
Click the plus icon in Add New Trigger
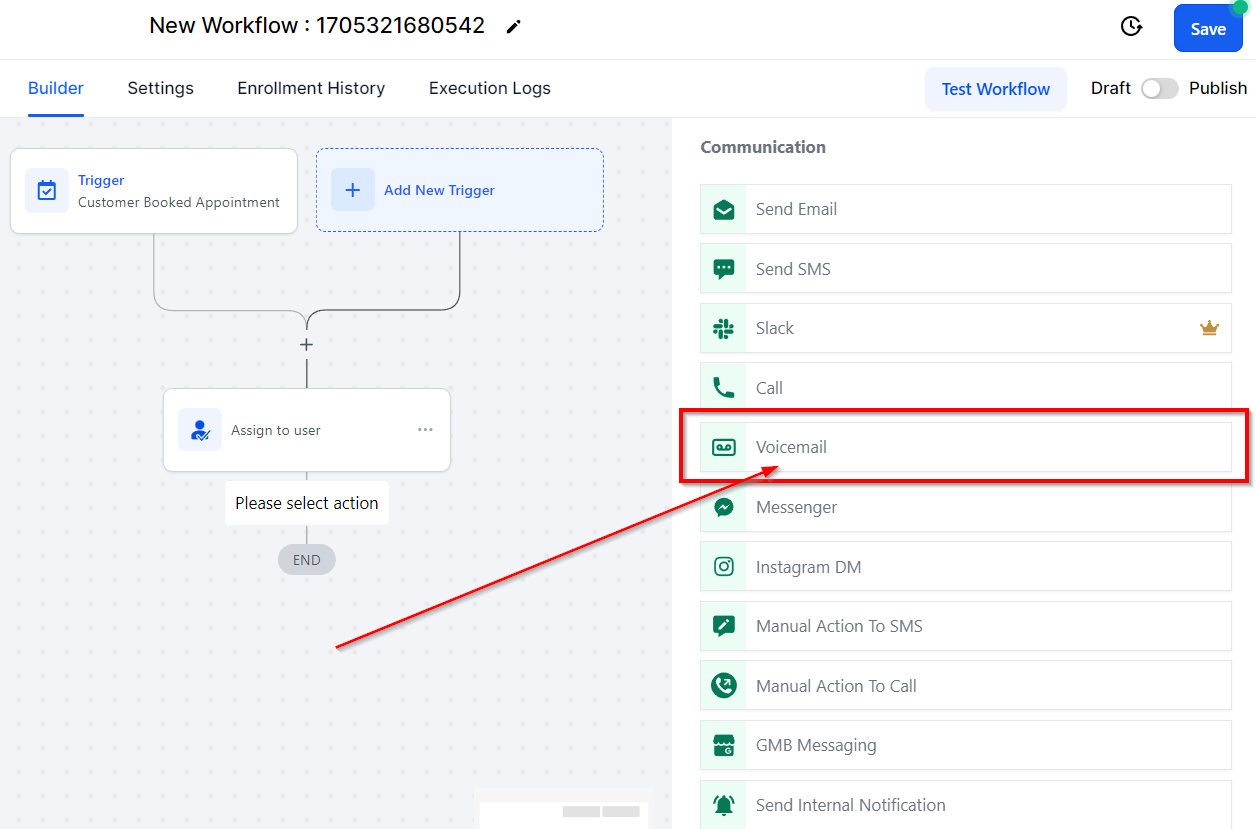[x=353, y=190]
